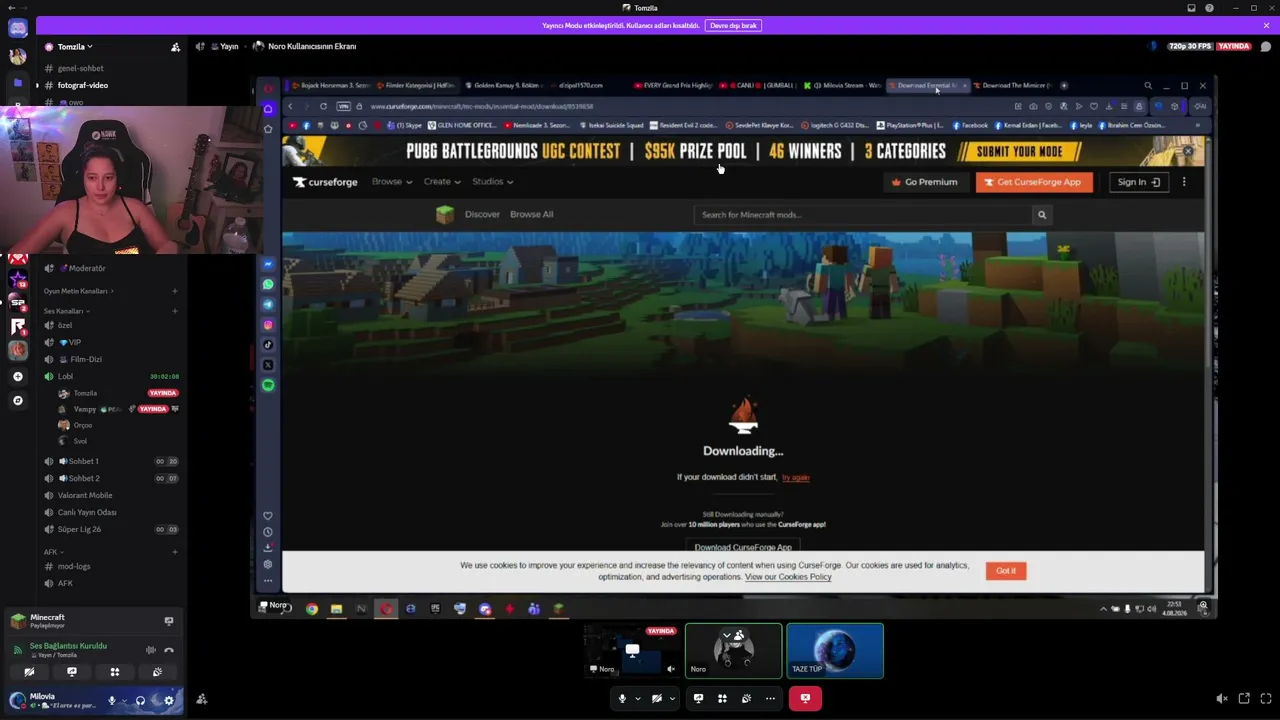The height and width of the screenshot is (720, 1280).
Task: Open screen share icon in bottom control bar
Action: [x=698, y=698]
